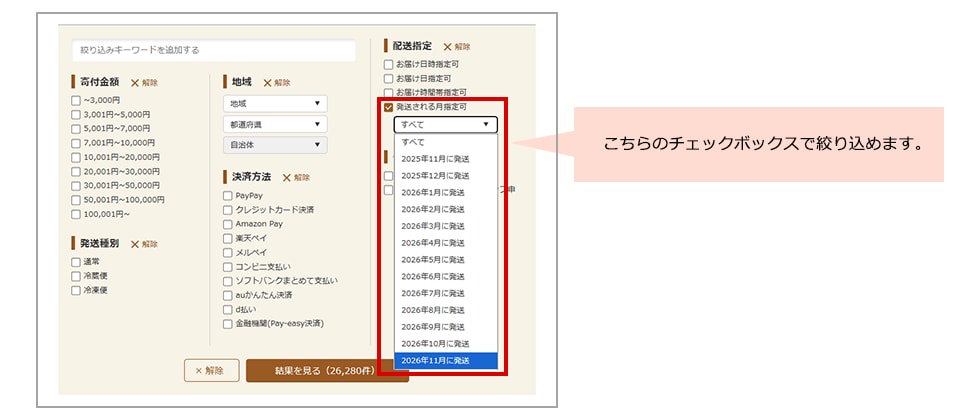Pick 2026年5月に発送 option
The height and width of the screenshot is (420, 980).
coord(446,260)
